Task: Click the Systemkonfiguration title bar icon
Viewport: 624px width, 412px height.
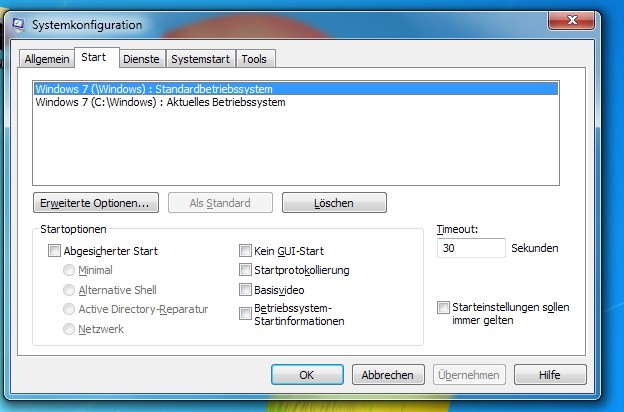Action: click(x=18, y=25)
